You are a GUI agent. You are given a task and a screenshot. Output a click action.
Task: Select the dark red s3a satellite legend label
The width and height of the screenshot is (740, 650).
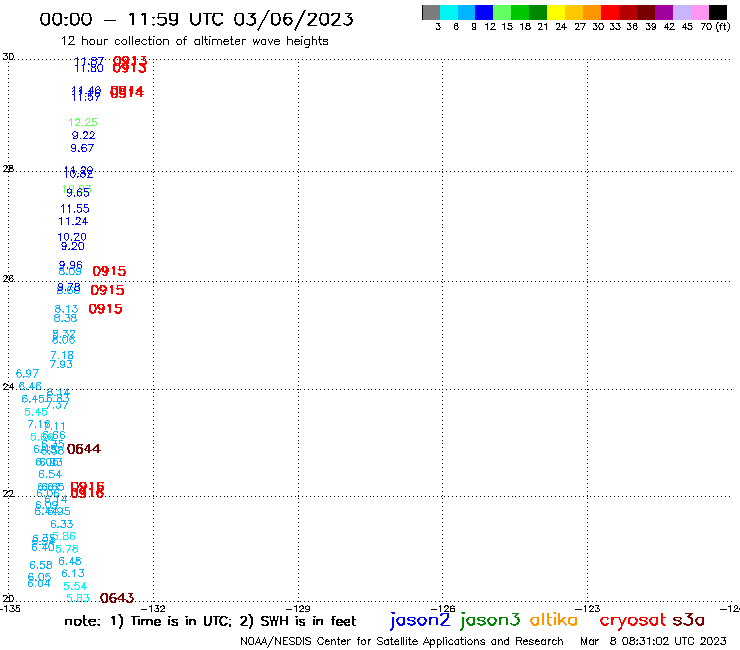689,620
